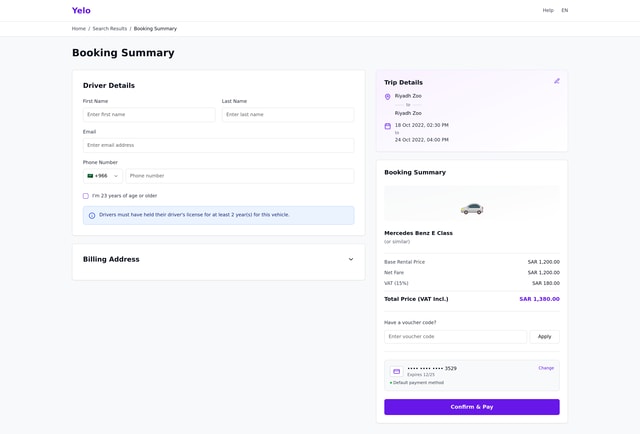Focus the First Name input field

pyautogui.click(x=149, y=115)
